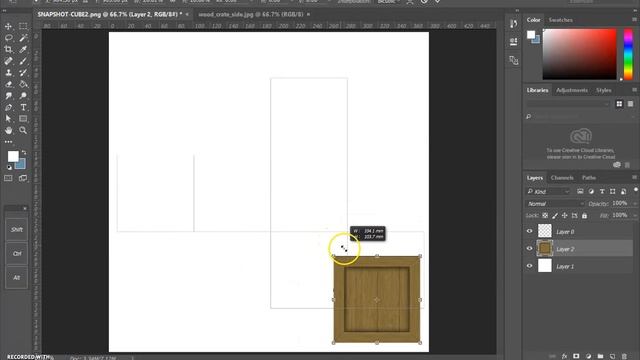Select the Move tool
The image size is (640, 360).
coord(8,26)
